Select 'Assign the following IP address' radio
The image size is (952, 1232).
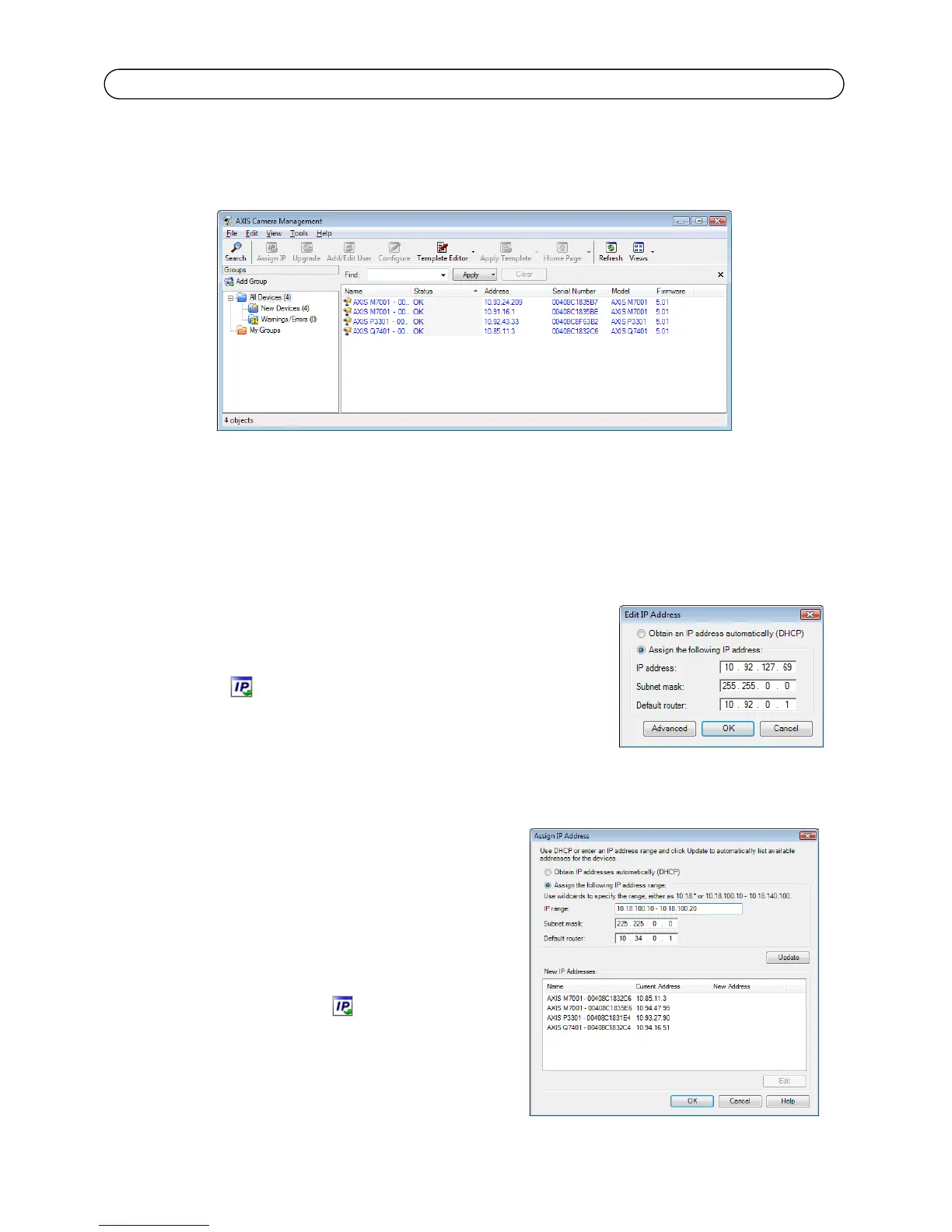(641, 649)
